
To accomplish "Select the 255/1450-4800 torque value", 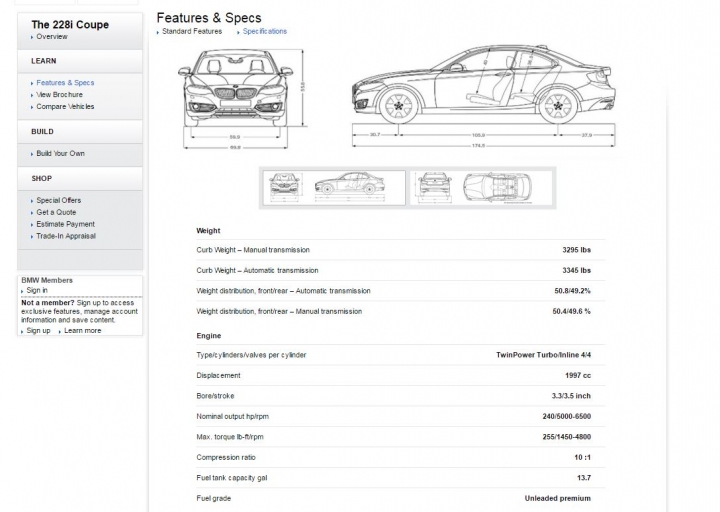I will pos(566,437).
